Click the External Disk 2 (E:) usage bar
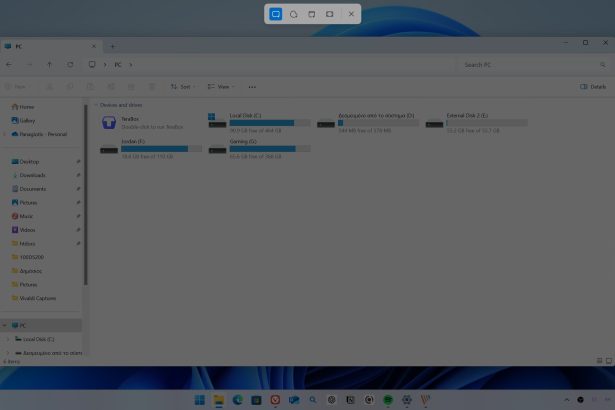 (487, 123)
